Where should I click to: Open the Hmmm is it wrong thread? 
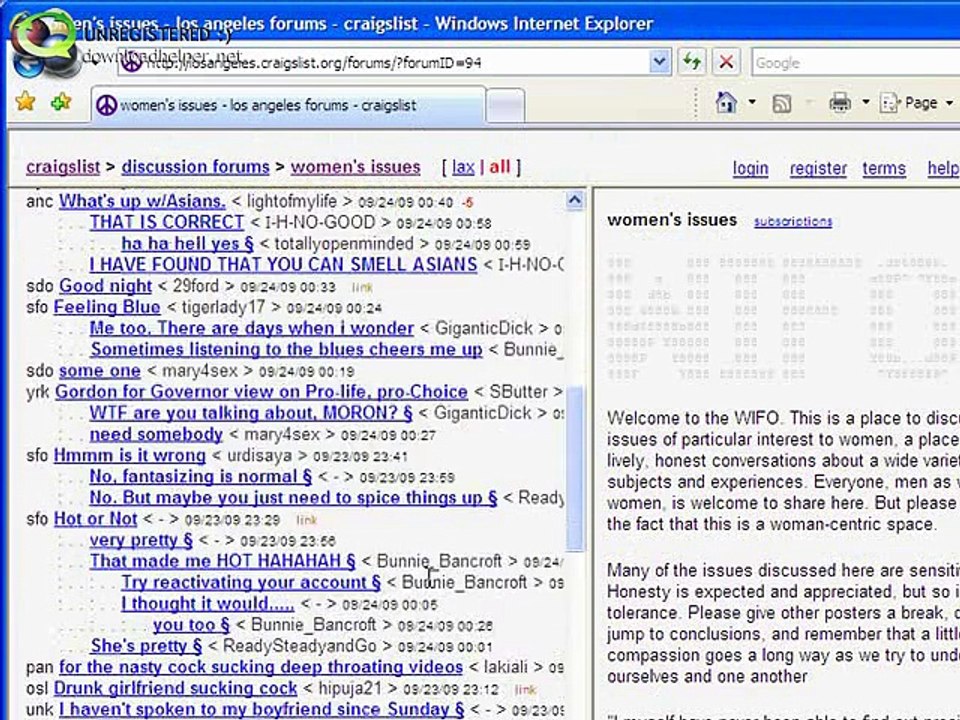pyautogui.click(x=130, y=456)
